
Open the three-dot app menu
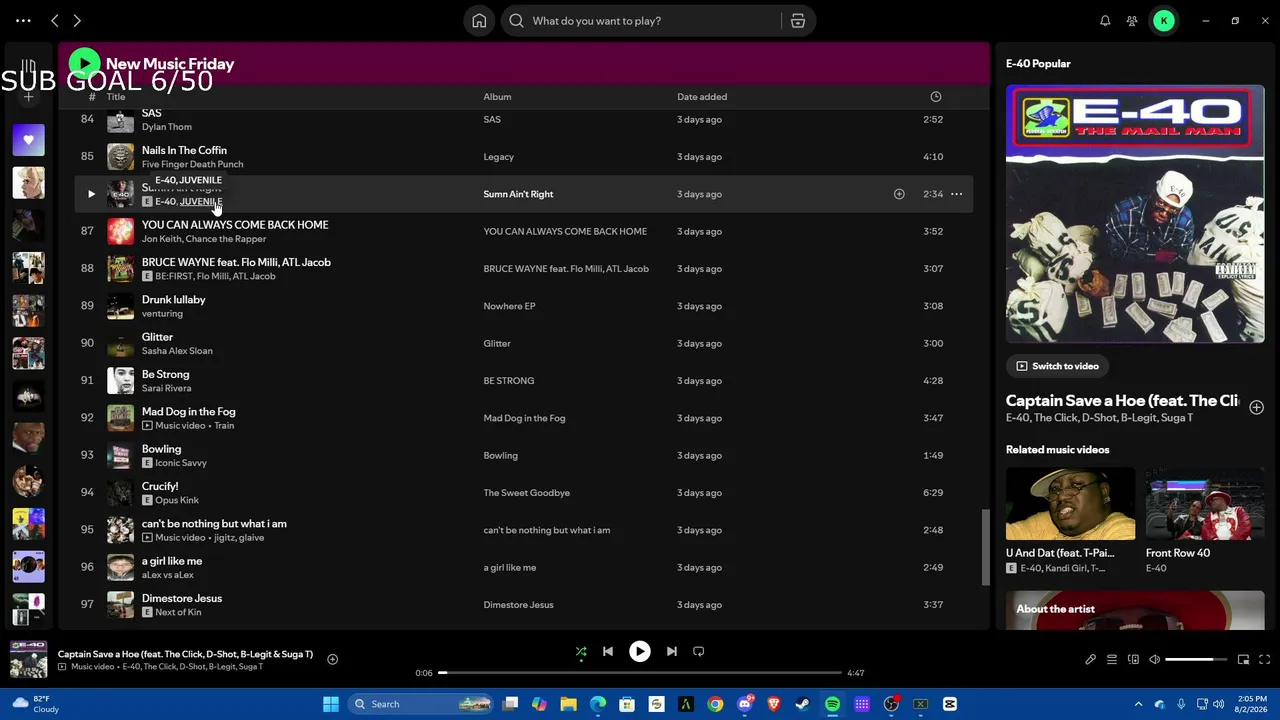coord(23,21)
